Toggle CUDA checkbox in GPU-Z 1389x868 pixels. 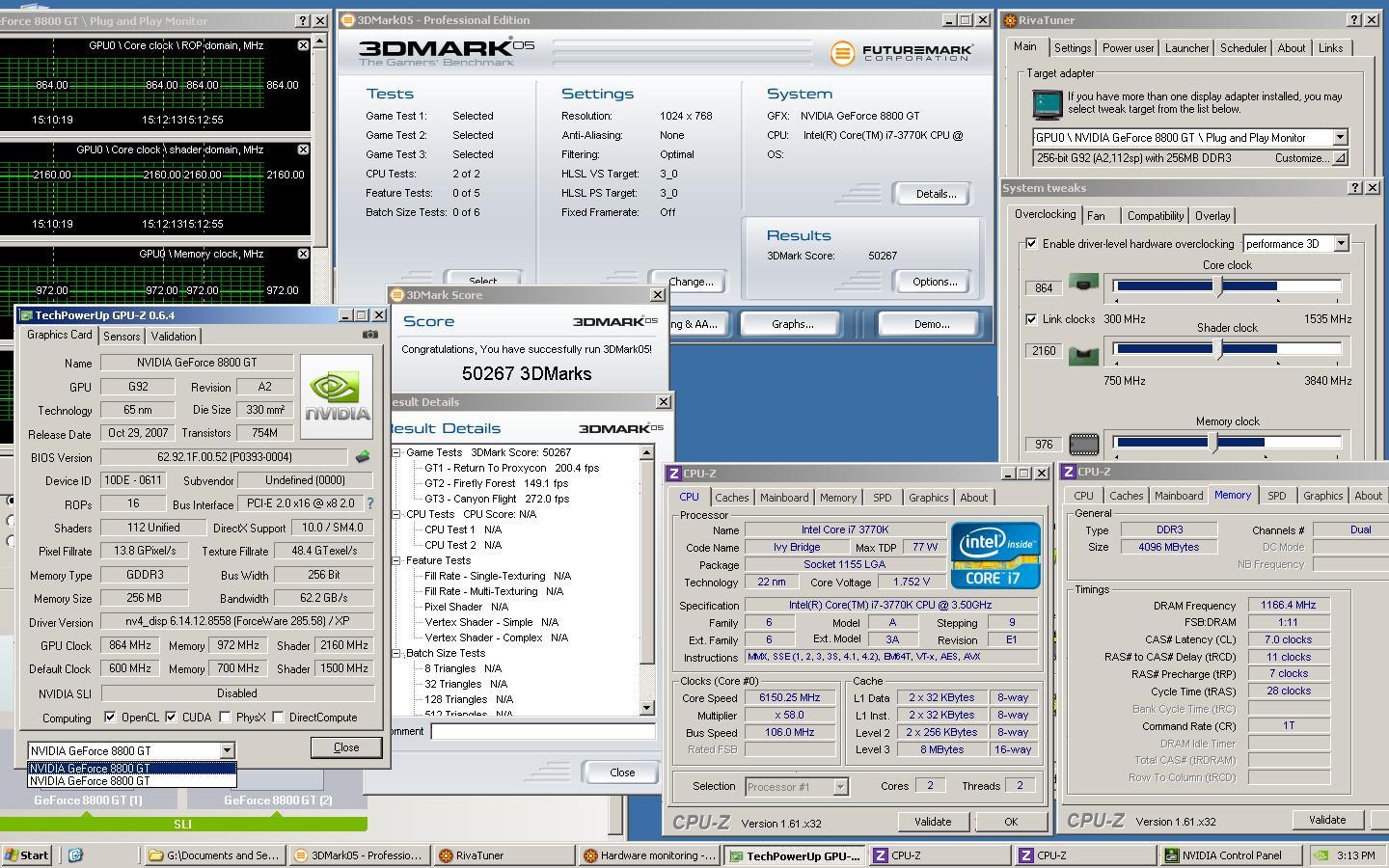point(171,717)
